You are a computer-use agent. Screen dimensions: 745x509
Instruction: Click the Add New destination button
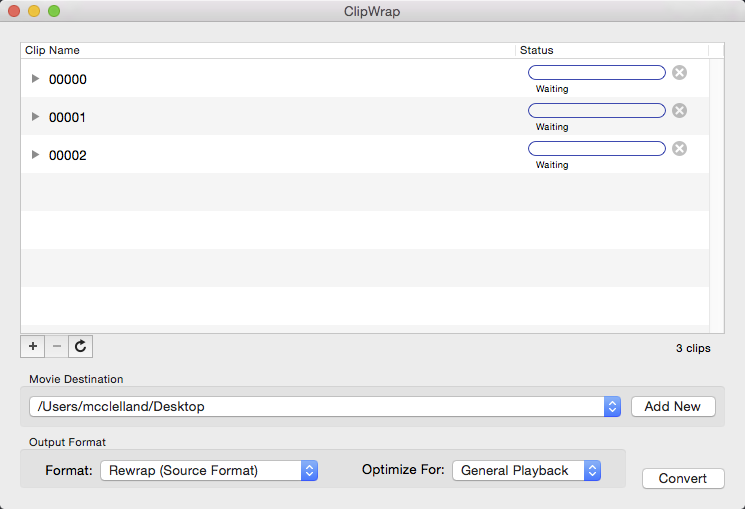(x=673, y=407)
